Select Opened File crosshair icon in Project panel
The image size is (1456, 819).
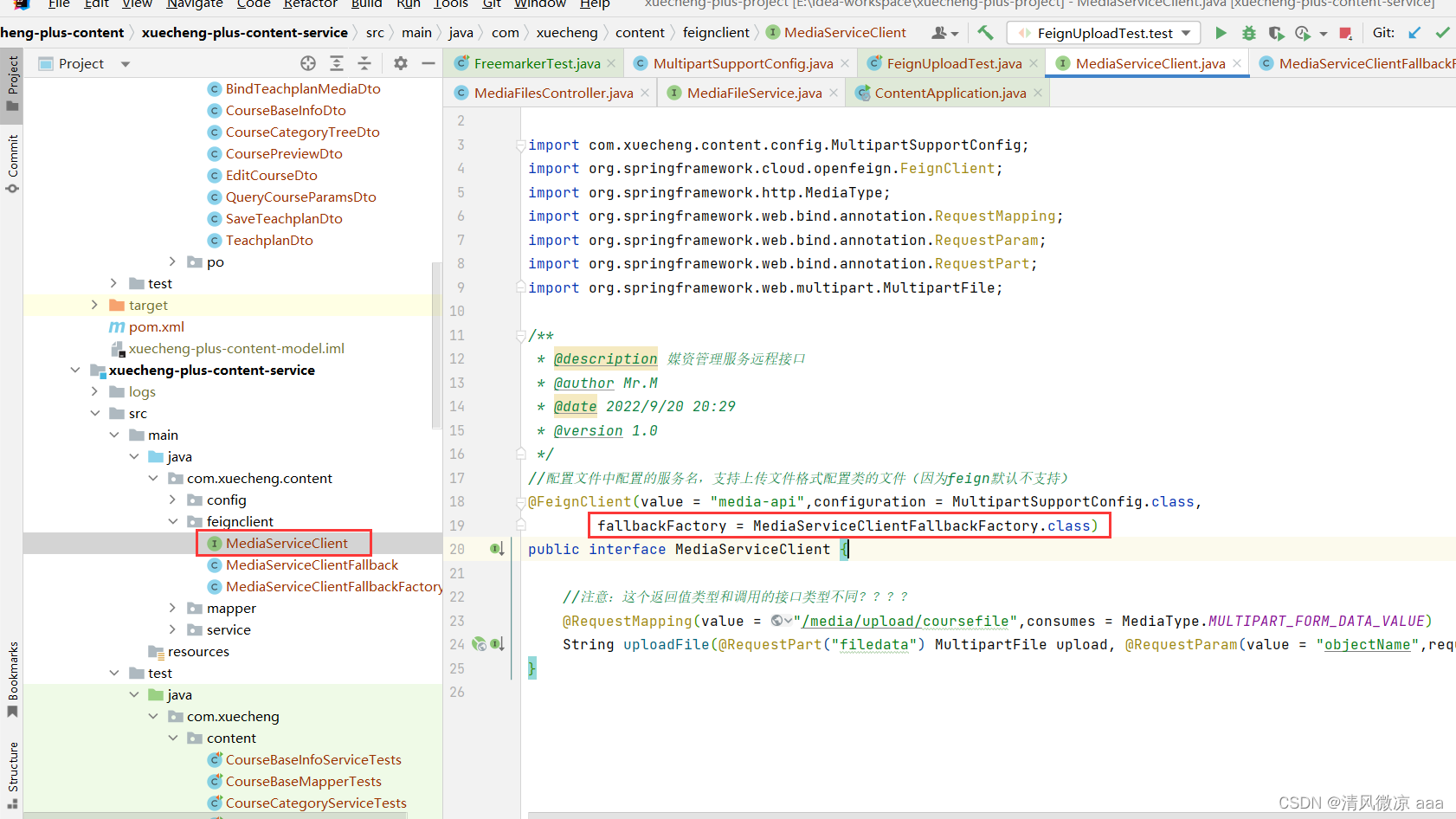coord(308,63)
